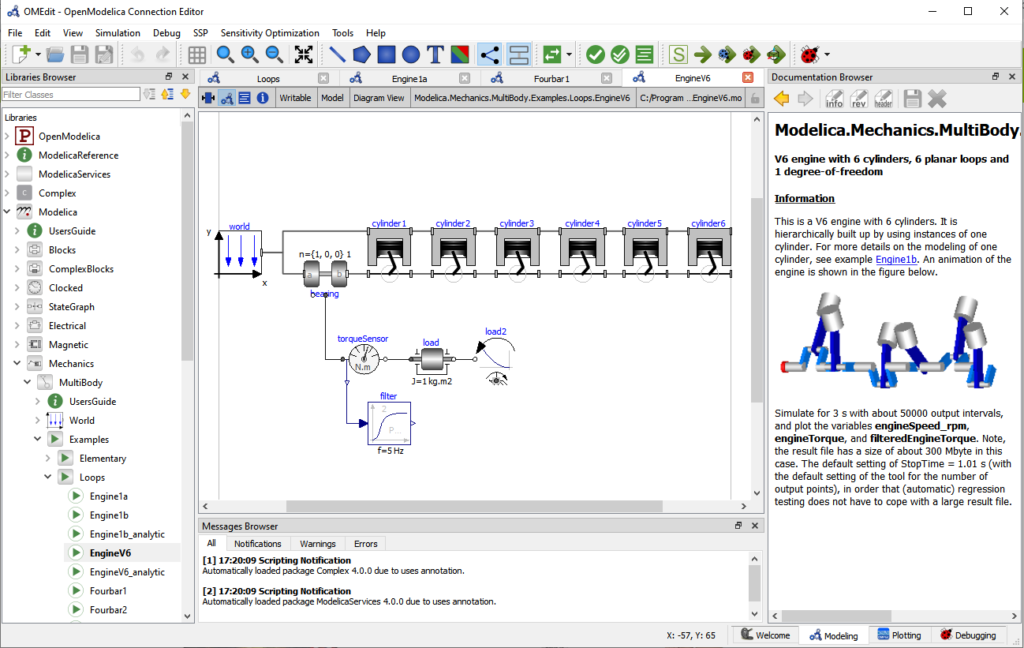Viewport: 1024px width, 648px height.
Task: Switch to Text View
Action: tap(244, 98)
